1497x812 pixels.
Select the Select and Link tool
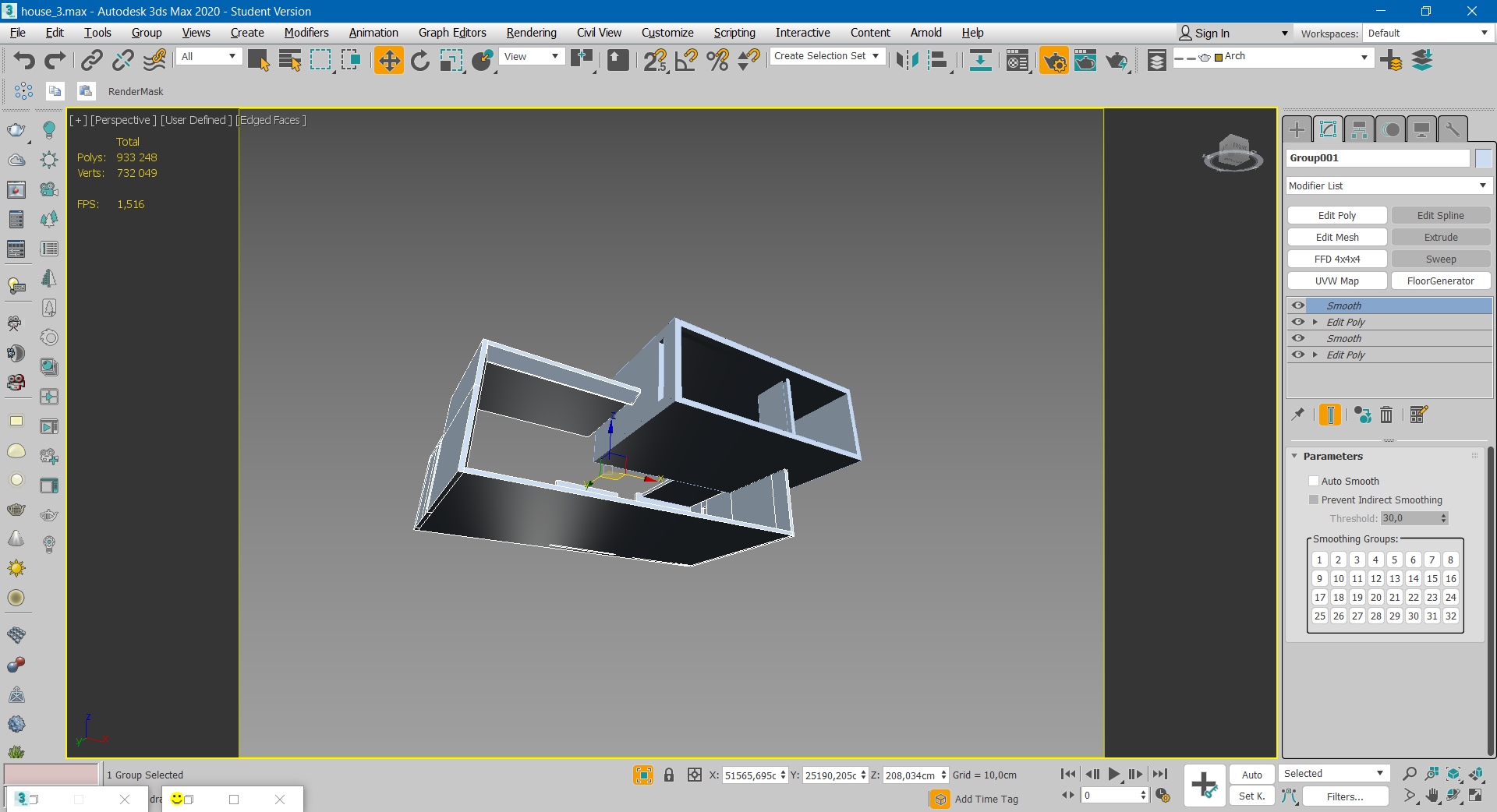click(x=92, y=60)
